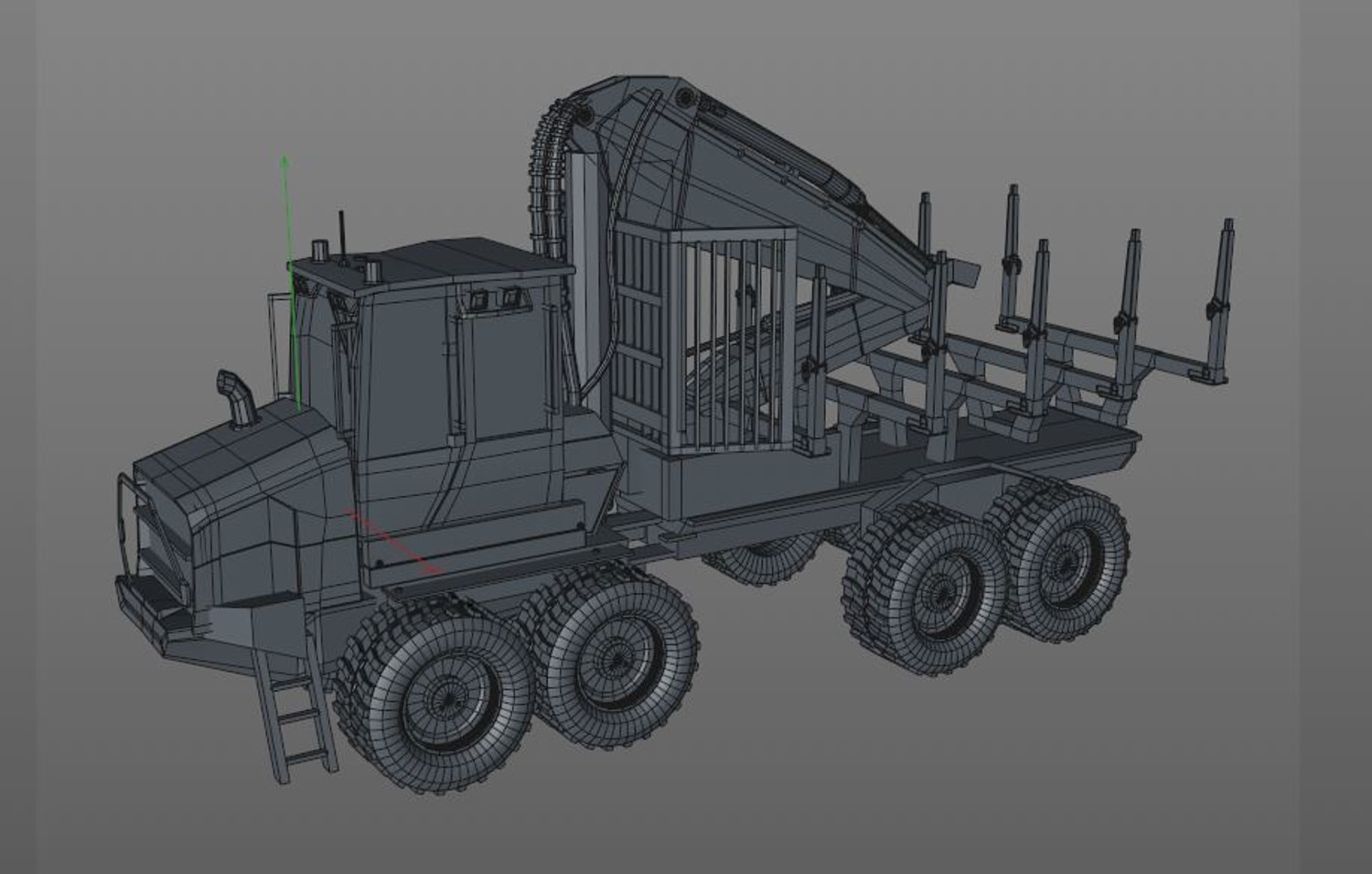Grab the green Y-axis gizmo arrow
1372x874 pixels.
pos(291,281)
